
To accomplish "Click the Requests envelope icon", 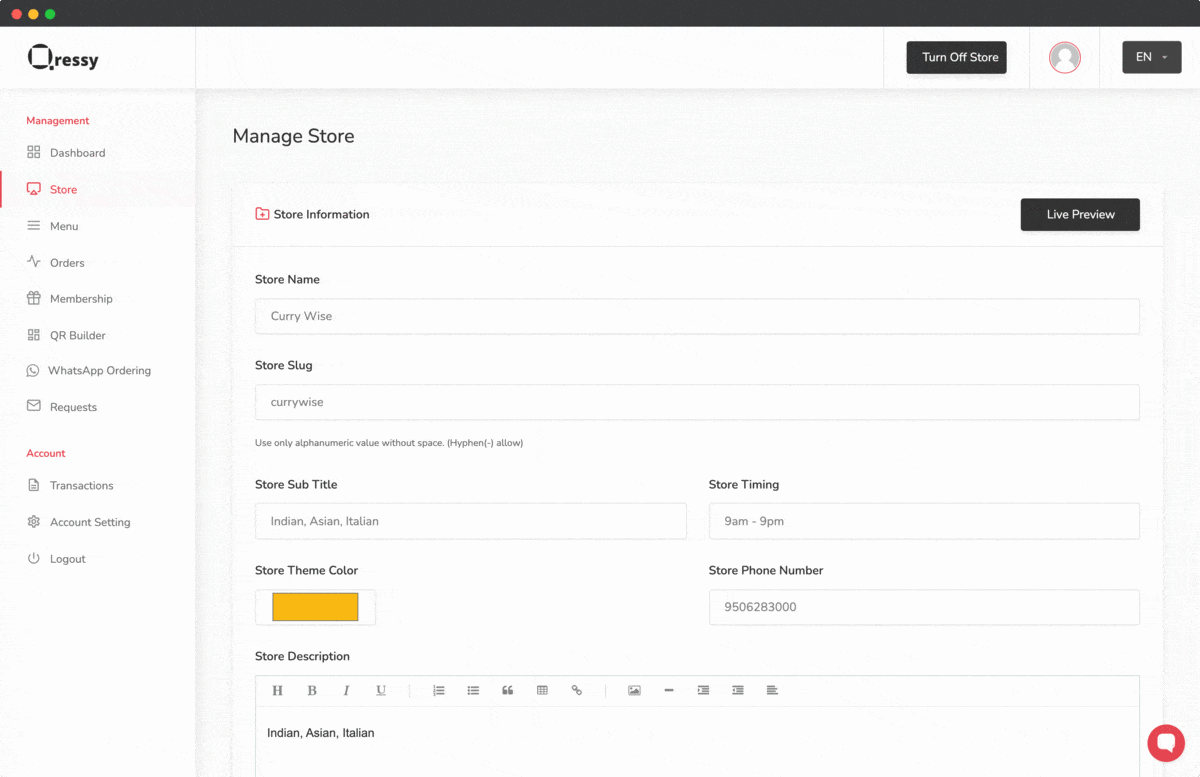I will (x=34, y=407).
